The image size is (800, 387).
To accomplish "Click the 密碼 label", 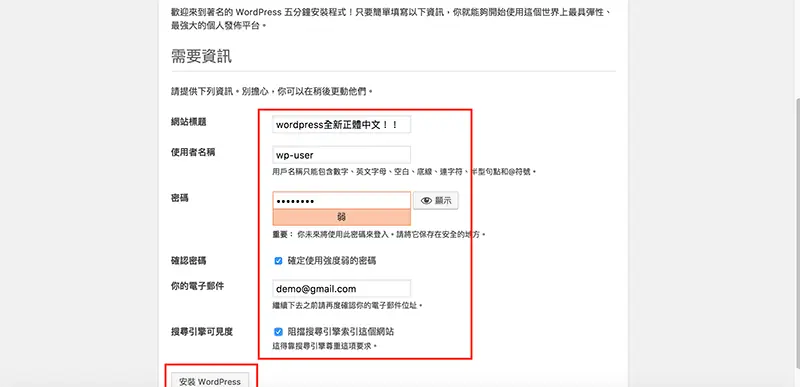I will coord(180,198).
